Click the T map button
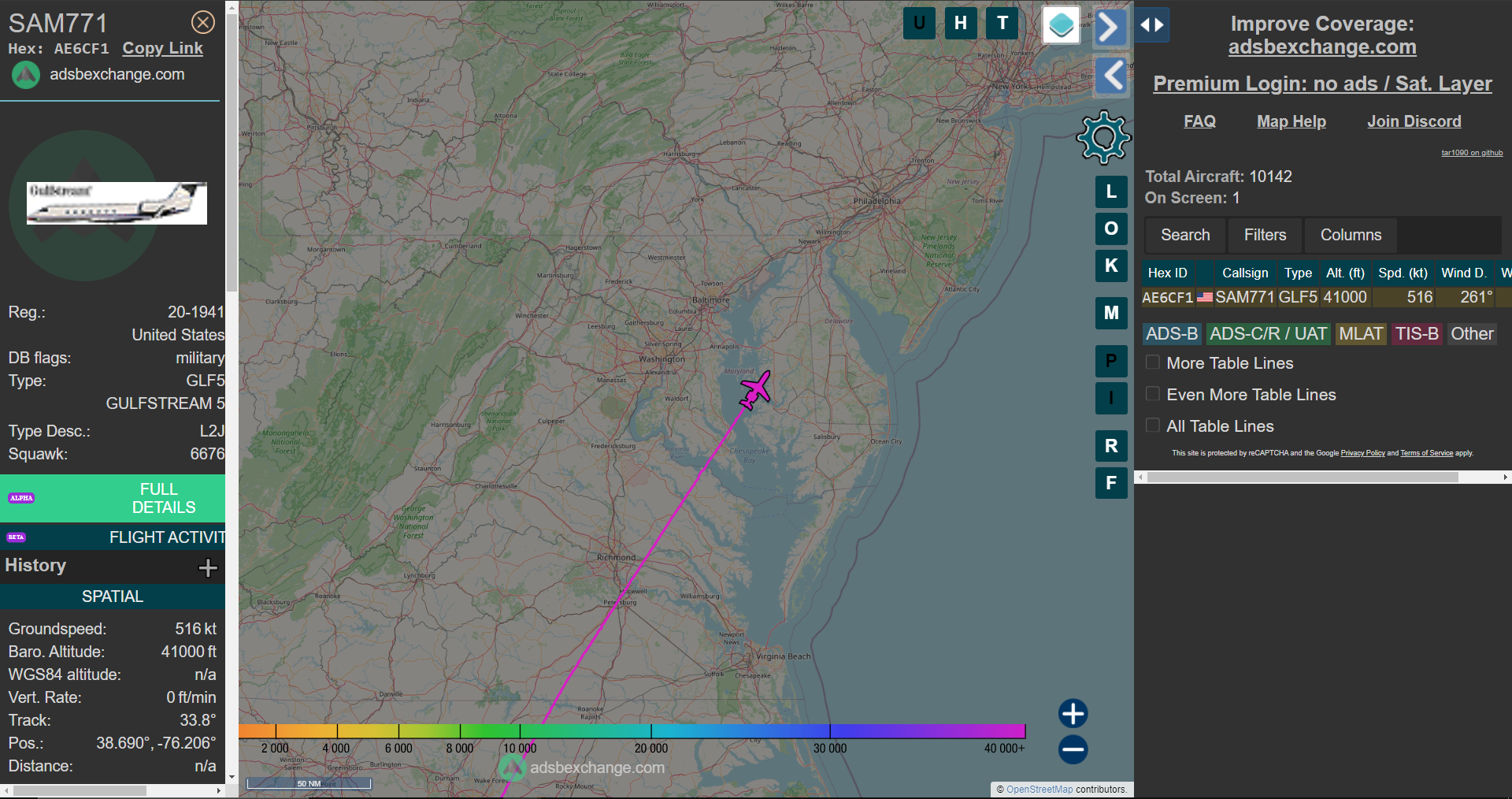The width and height of the screenshot is (1512, 799). [x=1002, y=23]
